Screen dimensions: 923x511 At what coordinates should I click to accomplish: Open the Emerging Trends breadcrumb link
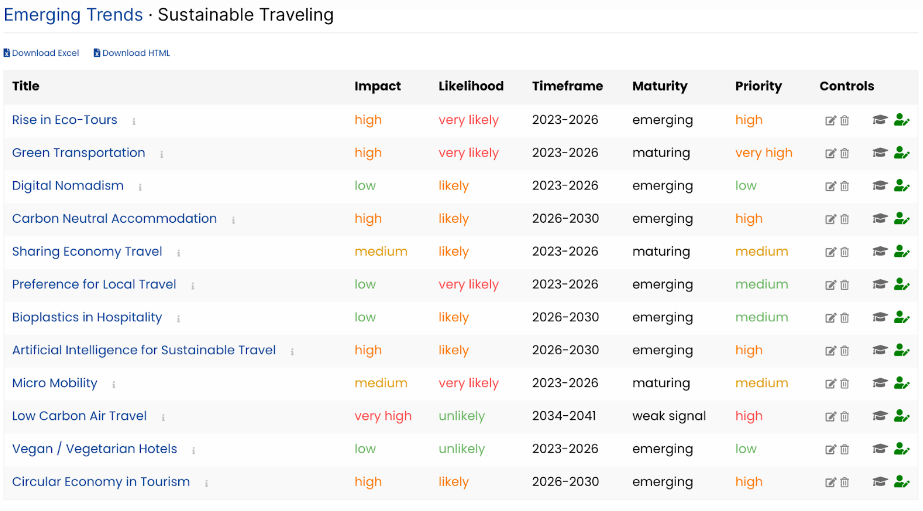point(73,15)
